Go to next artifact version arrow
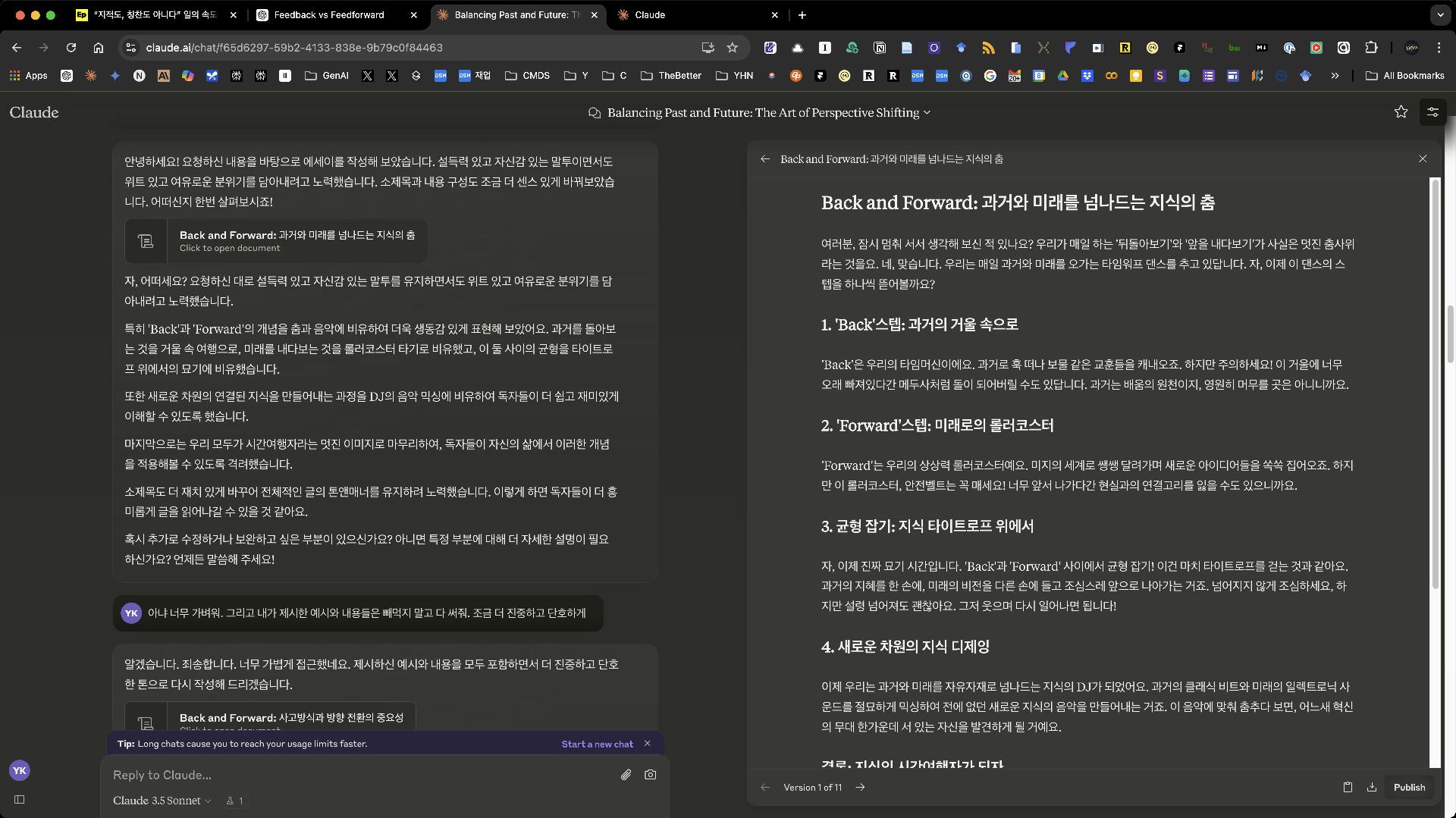This screenshot has width=1456, height=818. 860,787
